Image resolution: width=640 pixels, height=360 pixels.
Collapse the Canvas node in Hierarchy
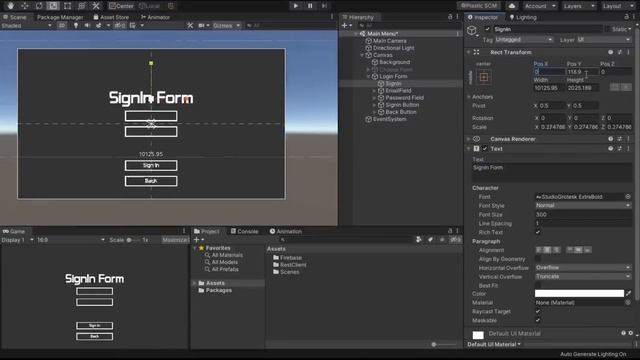pos(362,55)
